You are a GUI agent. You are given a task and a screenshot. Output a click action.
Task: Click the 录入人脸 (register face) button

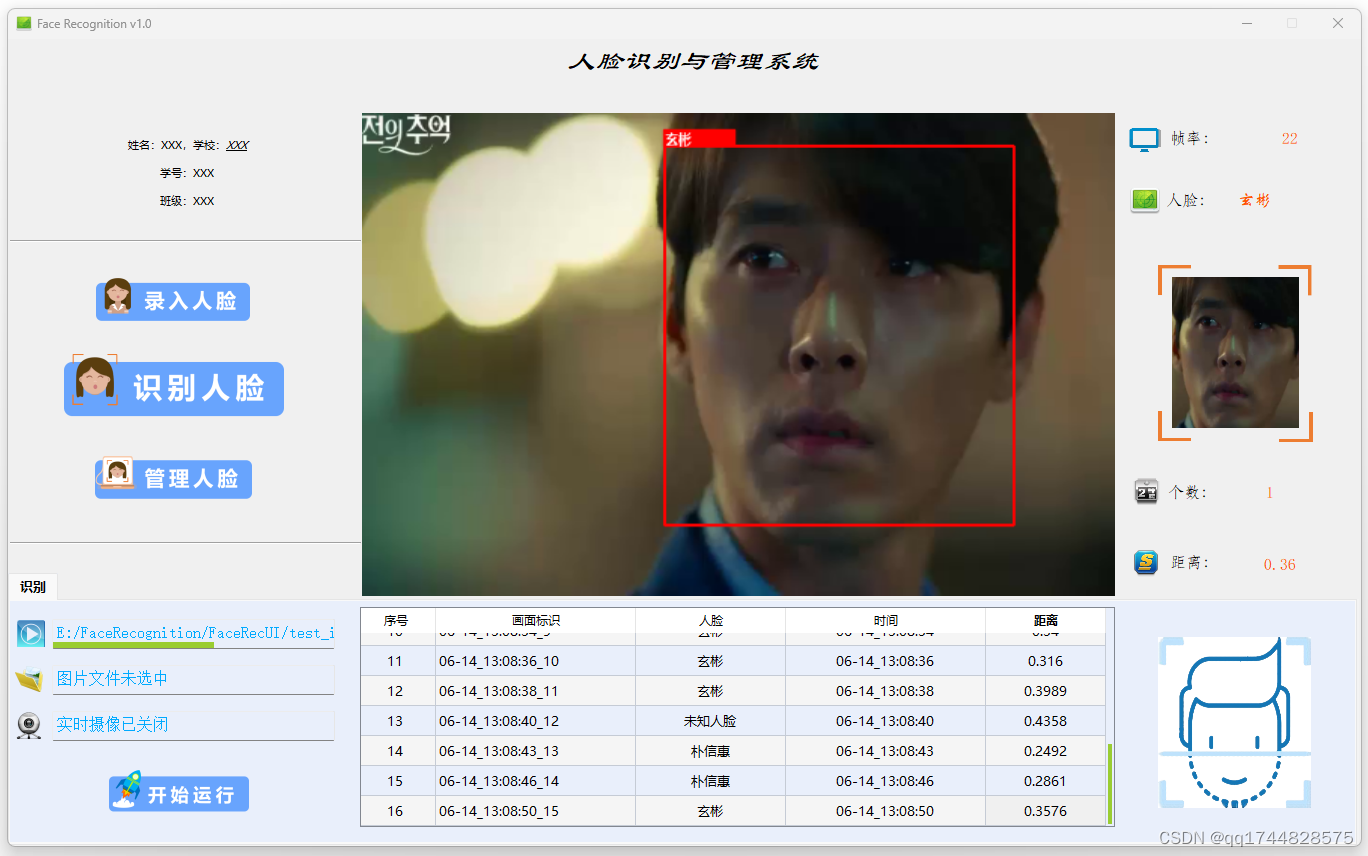(x=173, y=300)
